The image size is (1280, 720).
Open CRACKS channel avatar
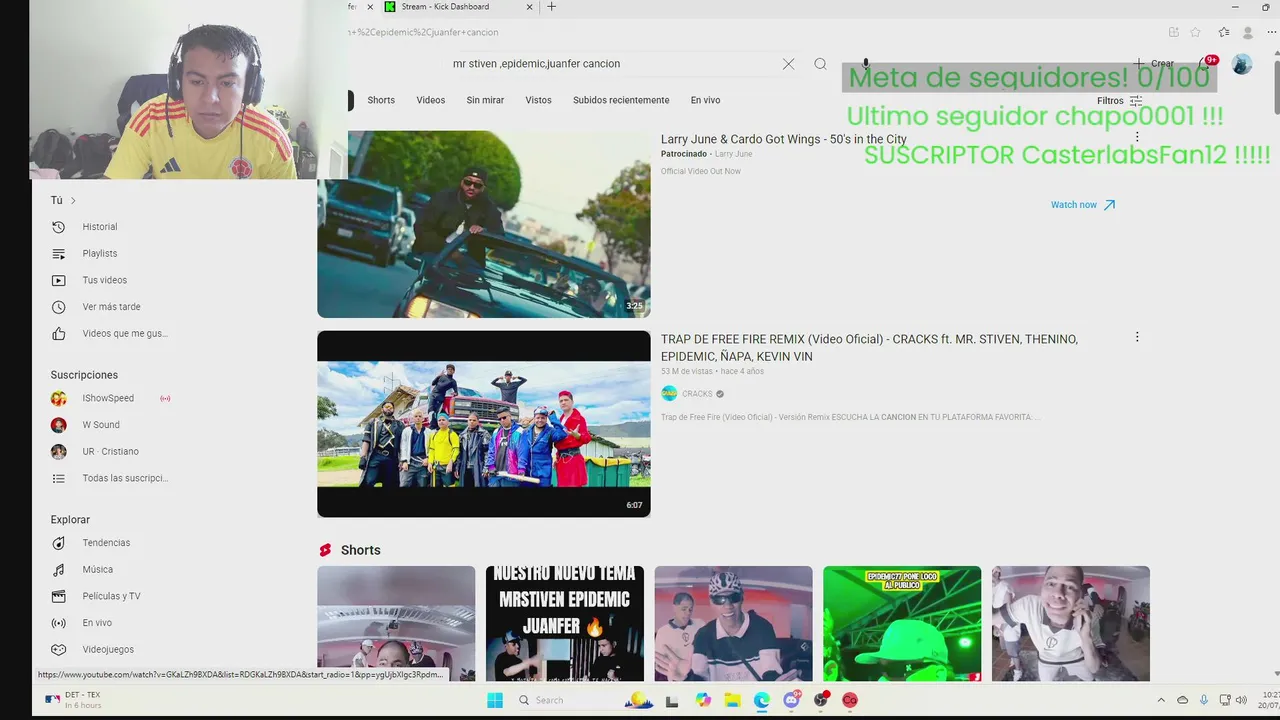click(x=669, y=394)
